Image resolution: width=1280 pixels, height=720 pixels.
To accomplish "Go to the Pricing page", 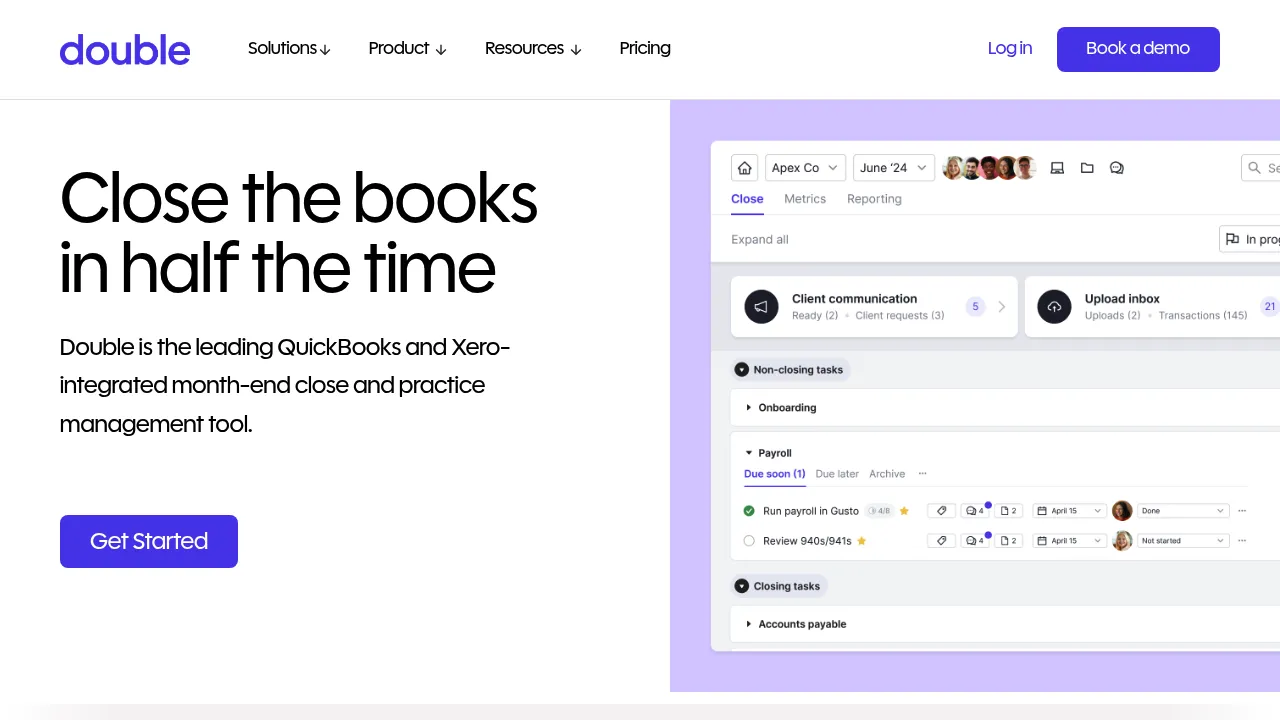I will 645,48.
